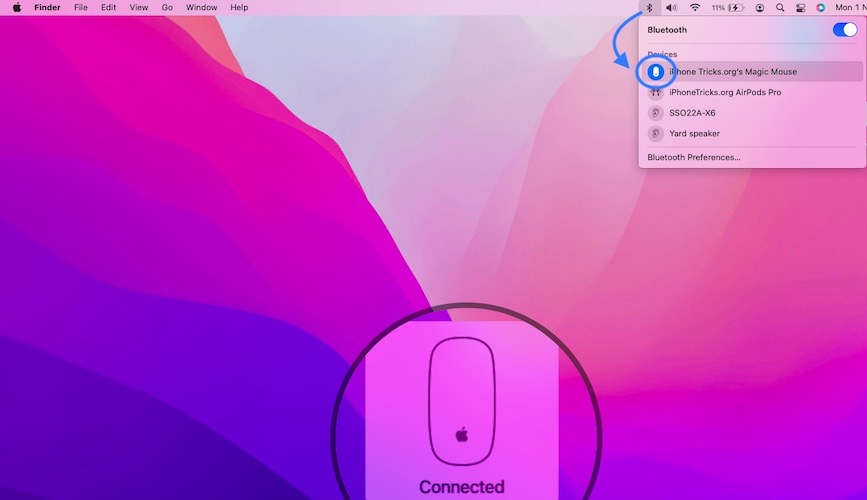This screenshot has height=500, width=867.
Task: Open the Wi-Fi status menu
Action: (695, 8)
